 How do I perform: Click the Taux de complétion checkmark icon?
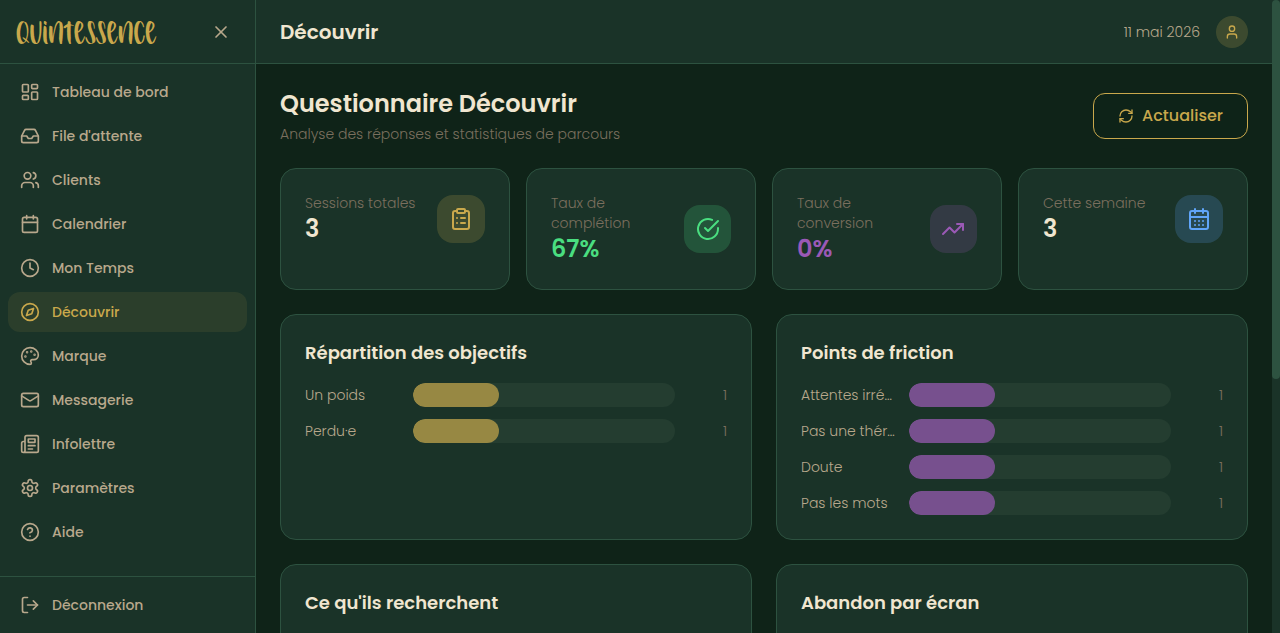(707, 229)
